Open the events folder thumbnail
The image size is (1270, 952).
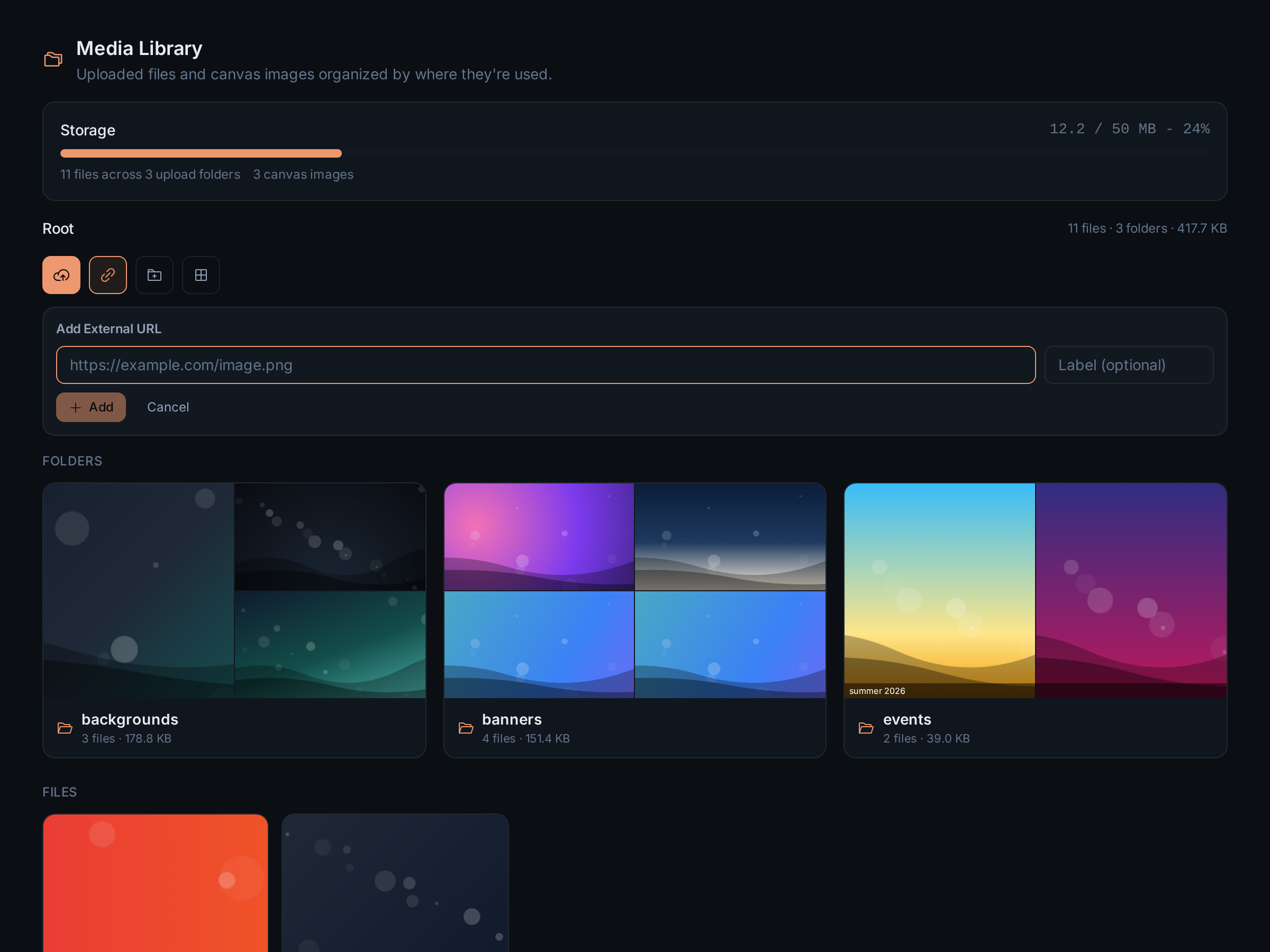click(x=1035, y=590)
